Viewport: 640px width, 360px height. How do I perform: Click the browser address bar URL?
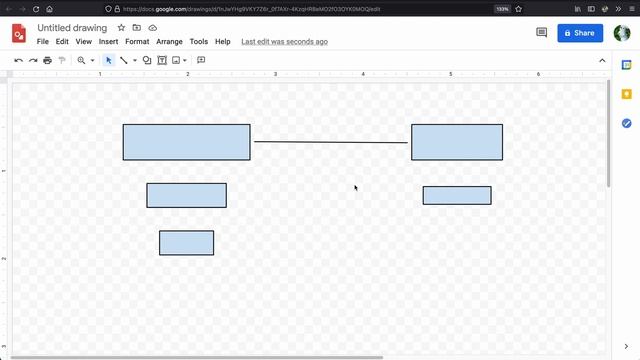251,9
